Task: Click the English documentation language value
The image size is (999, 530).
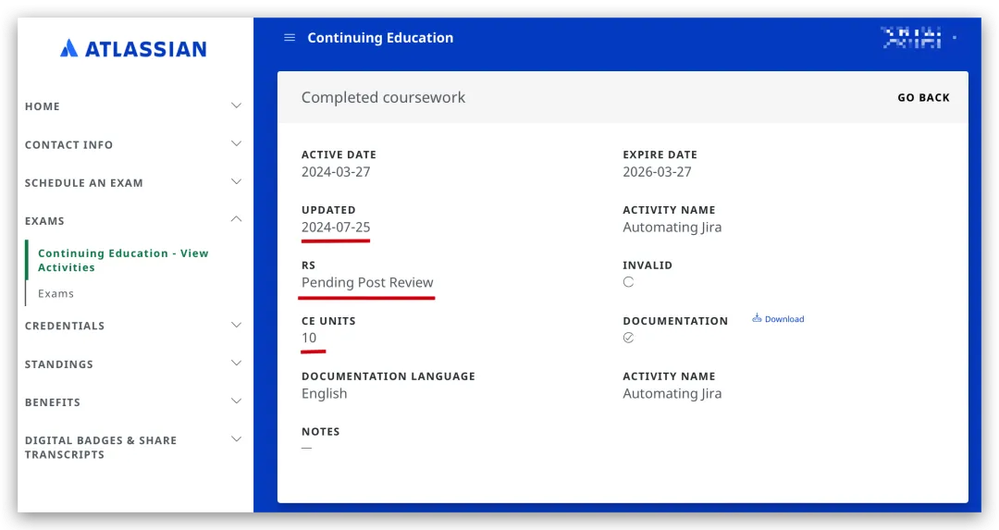Action: (x=324, y=394)
